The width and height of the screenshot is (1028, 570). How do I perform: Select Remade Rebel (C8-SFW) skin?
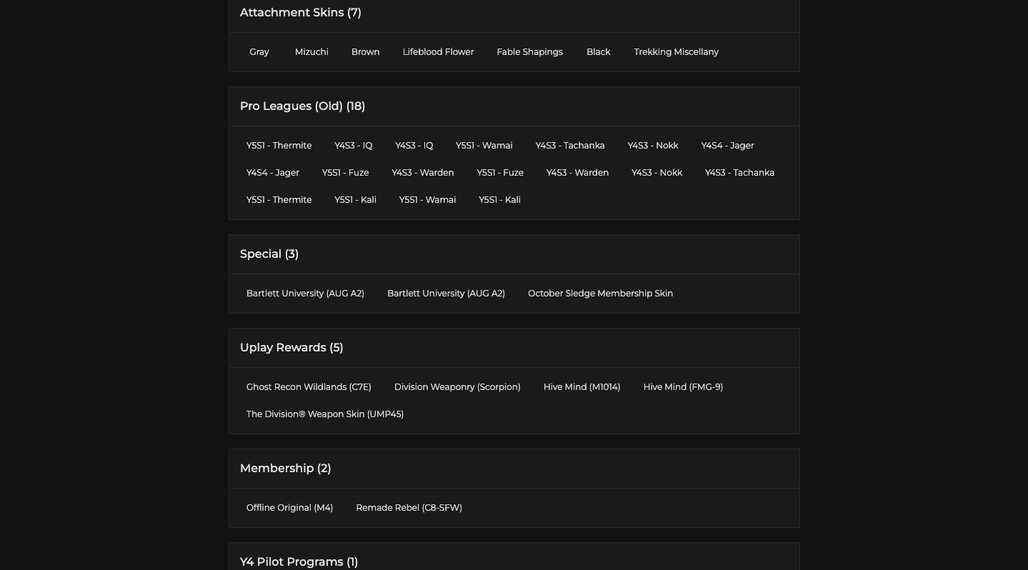tap(409, 508)
